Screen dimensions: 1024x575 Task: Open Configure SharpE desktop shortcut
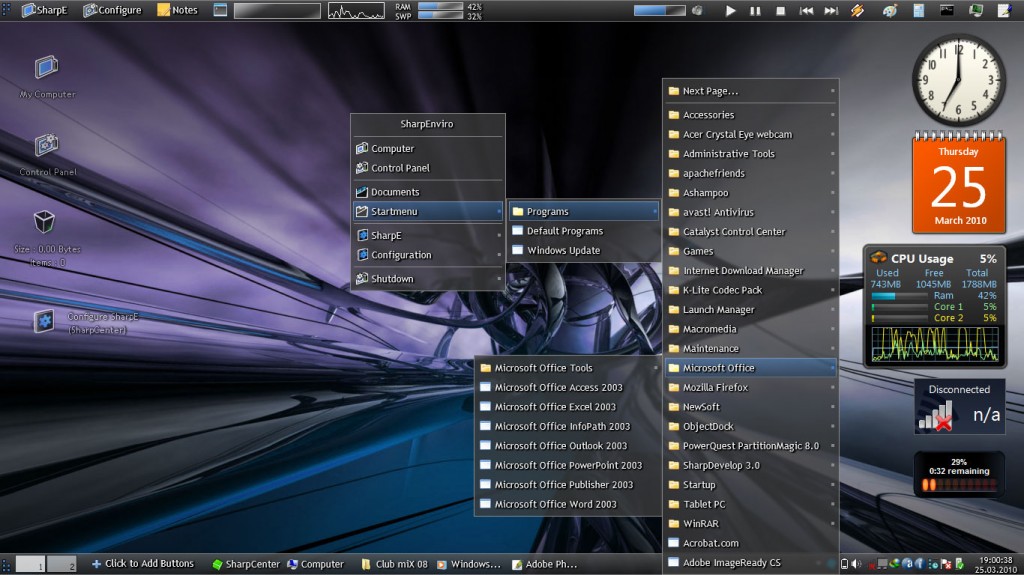pos(45,321)
